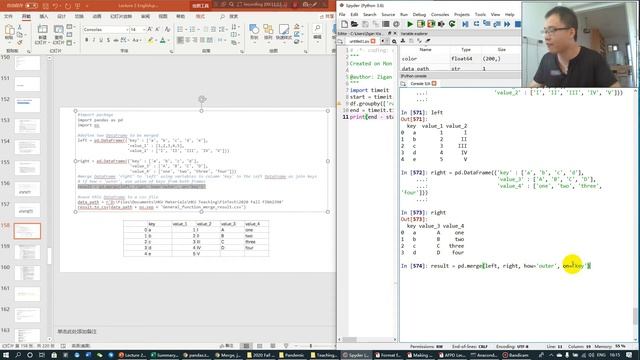Click Paste in PowerPoint clipboard group
The width and height of the screenshot is (640, 360).
[x=9, y=33]
